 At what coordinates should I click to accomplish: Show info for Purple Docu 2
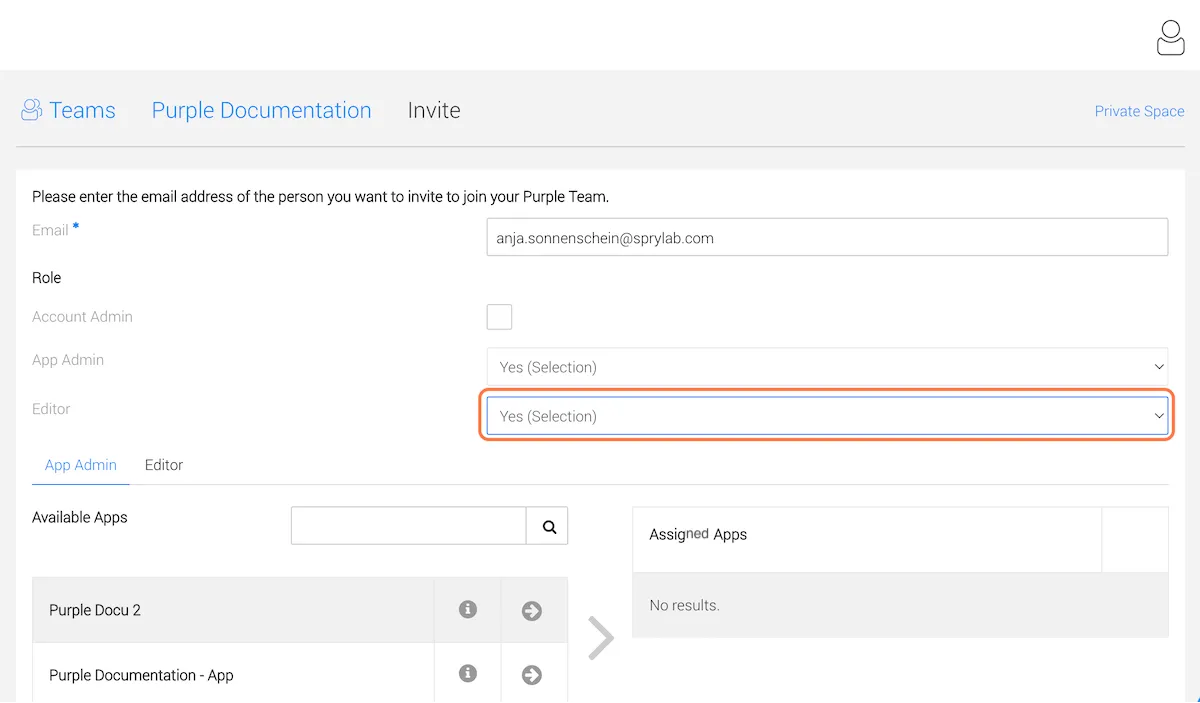(467, 609)
